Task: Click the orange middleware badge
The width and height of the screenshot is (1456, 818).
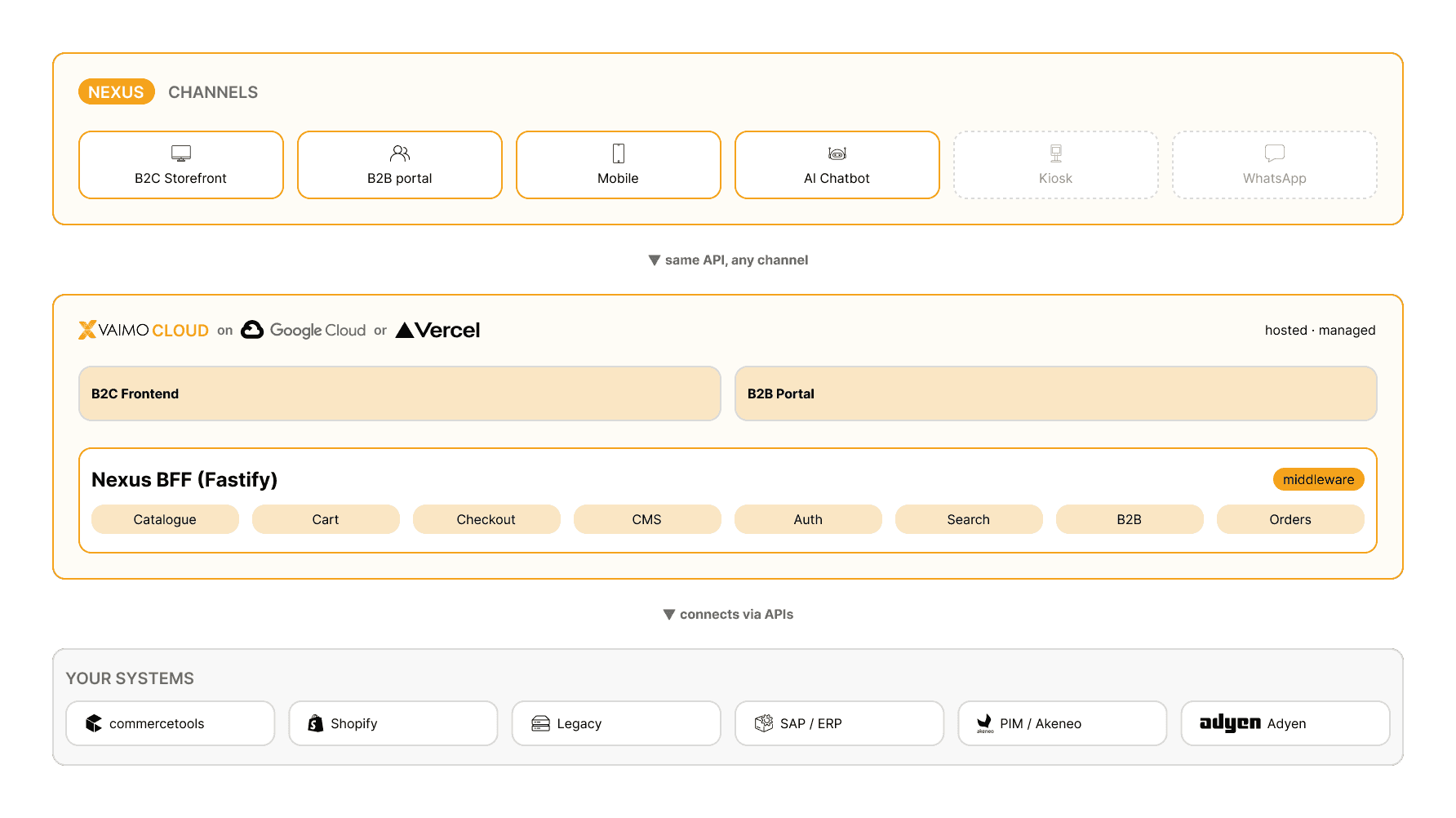Action: (x=1318, y=479)
